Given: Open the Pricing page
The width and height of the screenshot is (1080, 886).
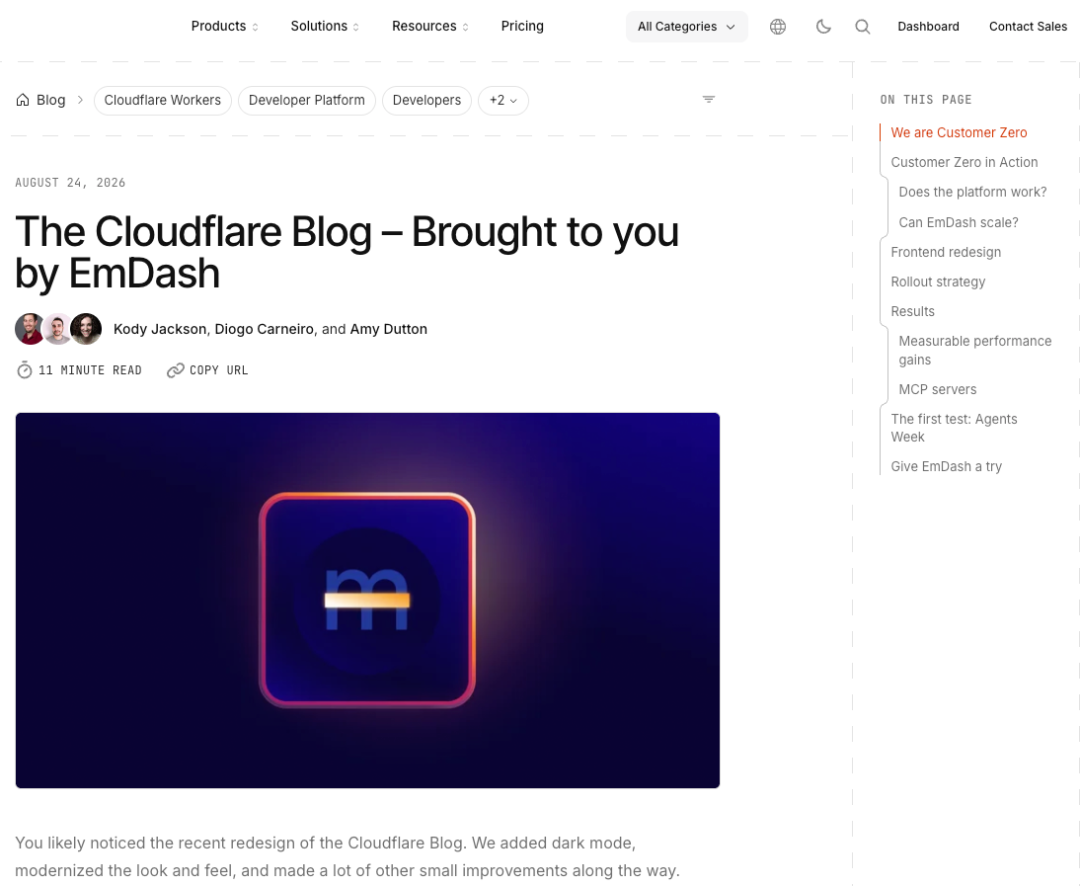Looking at the screenshot, I should pos(522,26).
